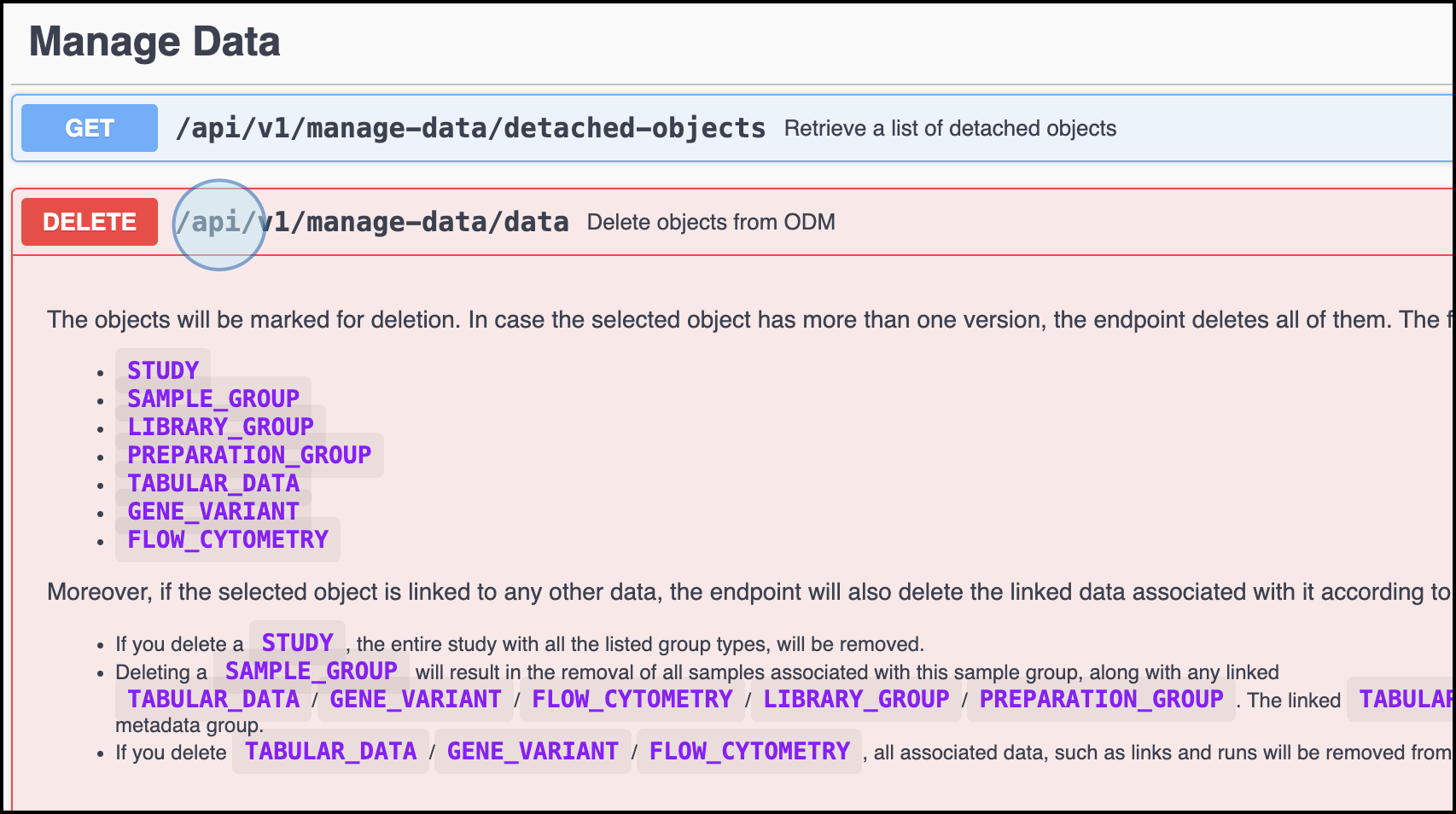Click the Manage Data section heading
The image size is (1456, 814).
[154, 42]
